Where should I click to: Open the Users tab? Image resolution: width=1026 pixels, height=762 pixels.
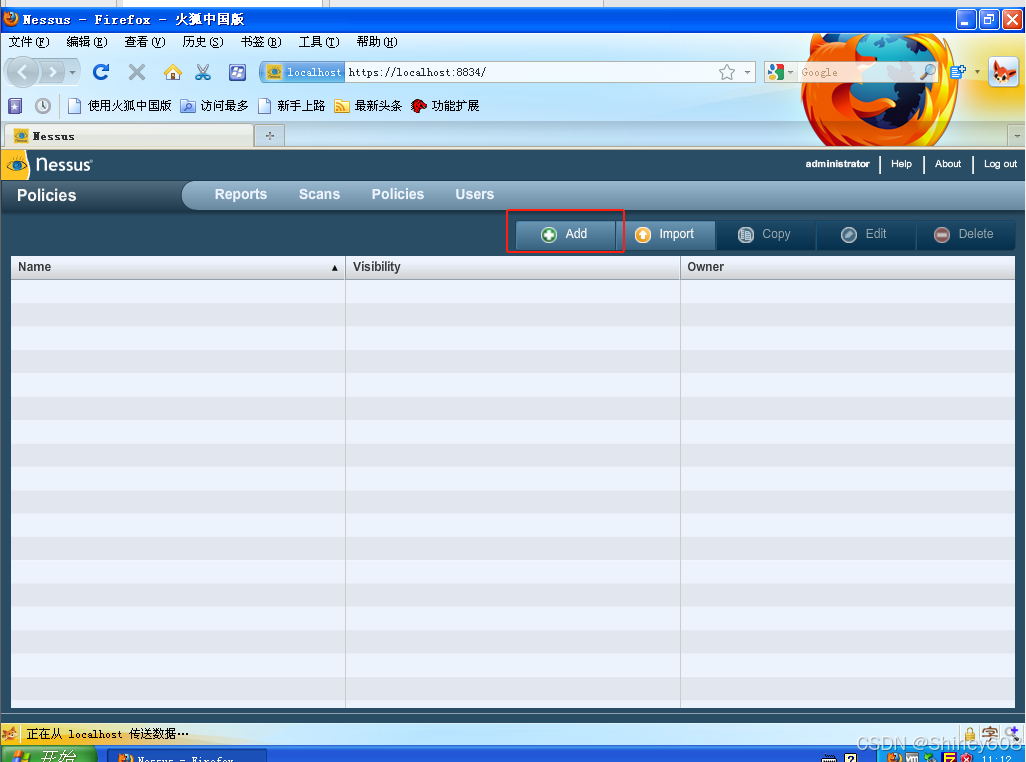click(x=474, y=194)
